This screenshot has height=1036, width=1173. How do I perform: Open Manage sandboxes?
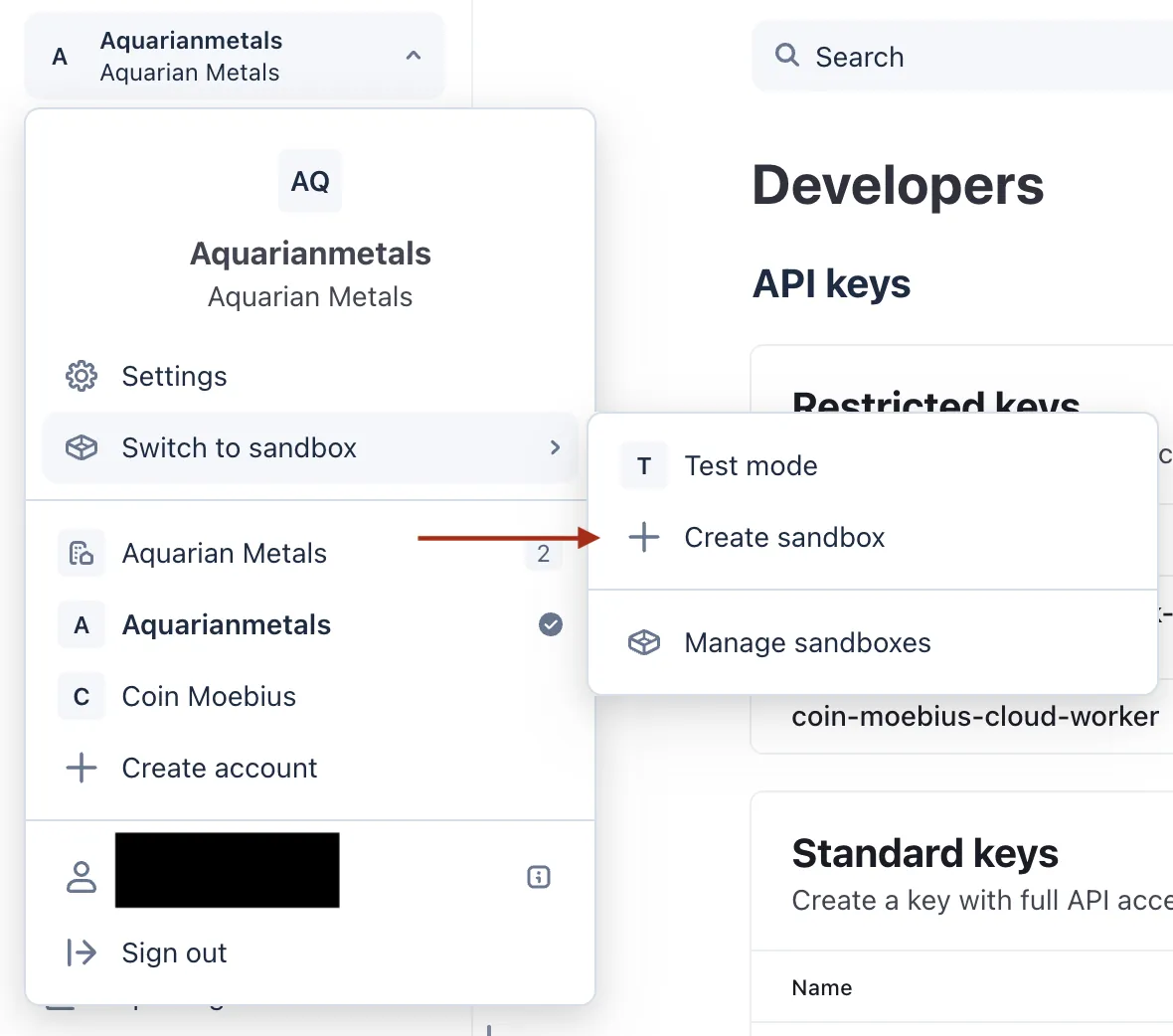pyautogui.click(x=872, y=642)
